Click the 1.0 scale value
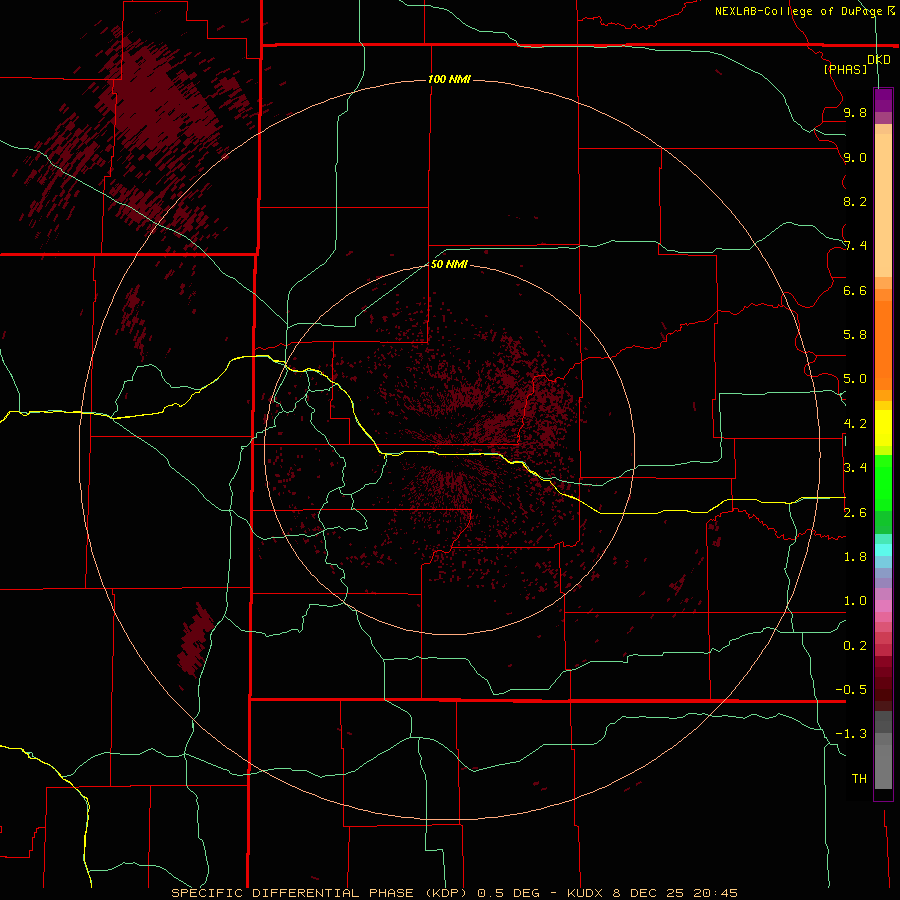Viewport: 900px width, 900px height. click(x=855, y=601)
